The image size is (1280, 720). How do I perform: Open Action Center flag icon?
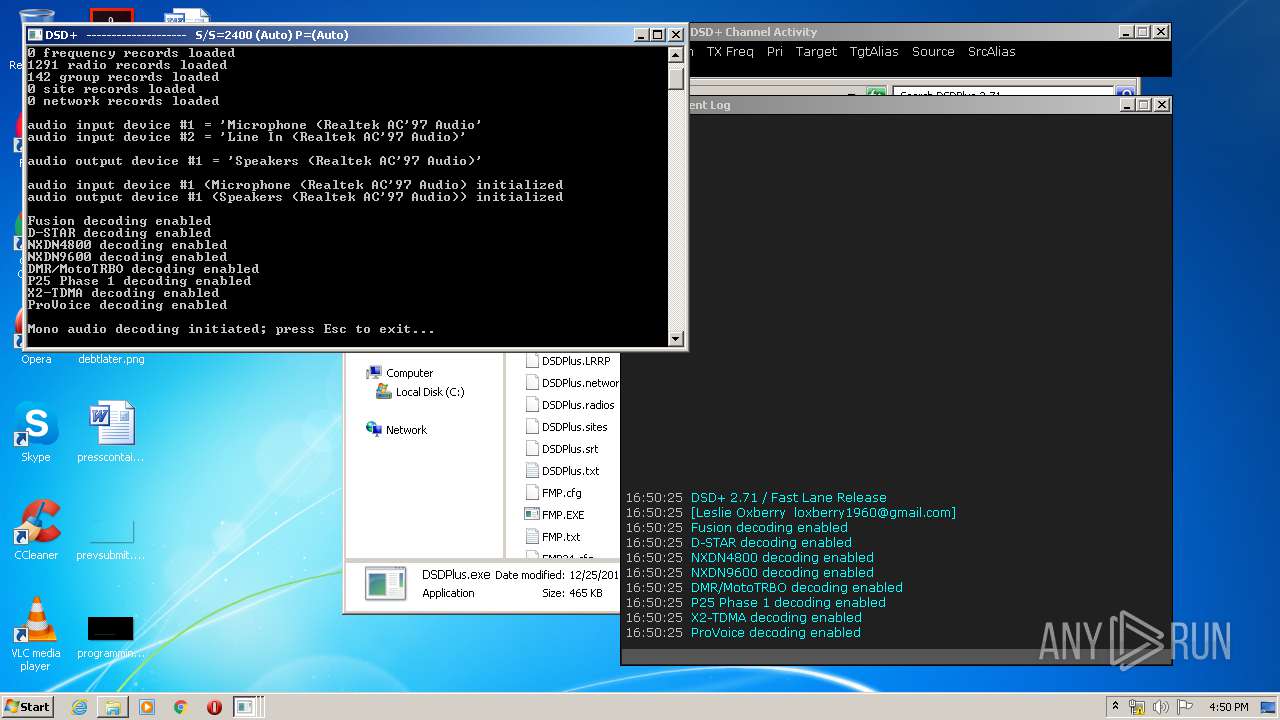tap(1185, 707)
